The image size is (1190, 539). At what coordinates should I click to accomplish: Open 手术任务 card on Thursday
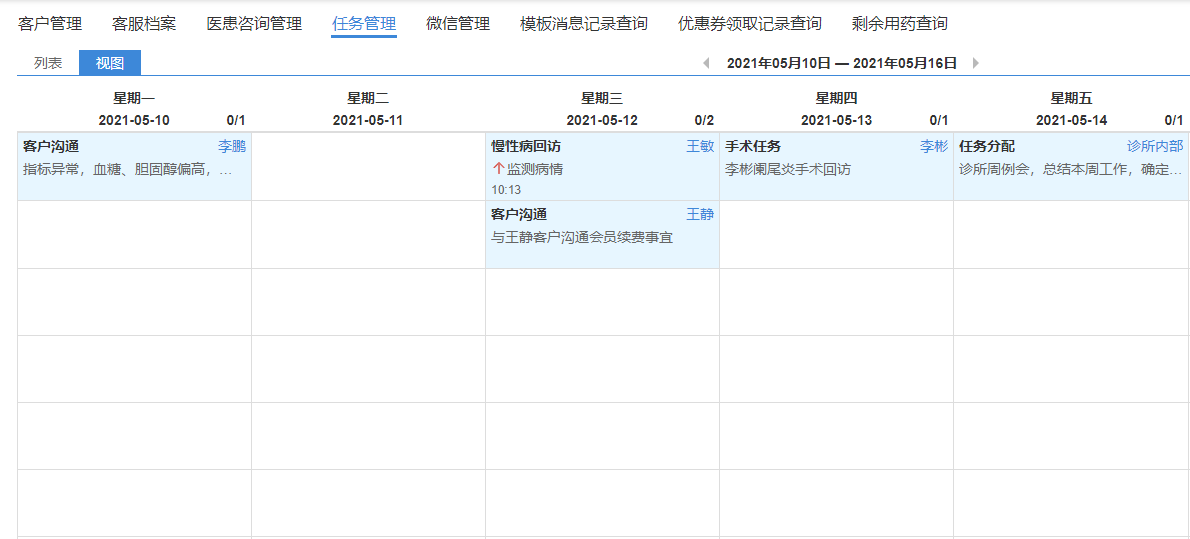[x=800, y=166]
